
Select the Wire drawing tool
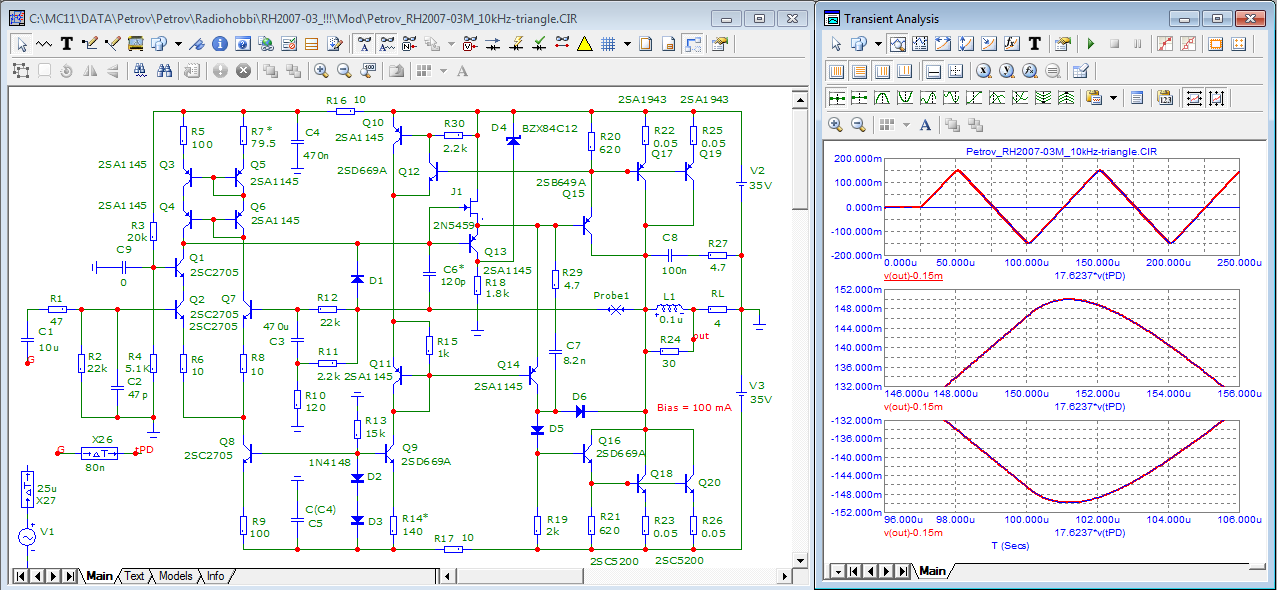[x=90, y=44]
